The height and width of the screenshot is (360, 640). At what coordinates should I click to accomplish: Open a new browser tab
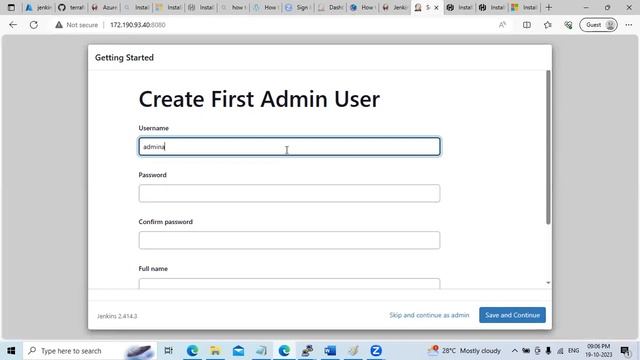(x=549, y=7)
